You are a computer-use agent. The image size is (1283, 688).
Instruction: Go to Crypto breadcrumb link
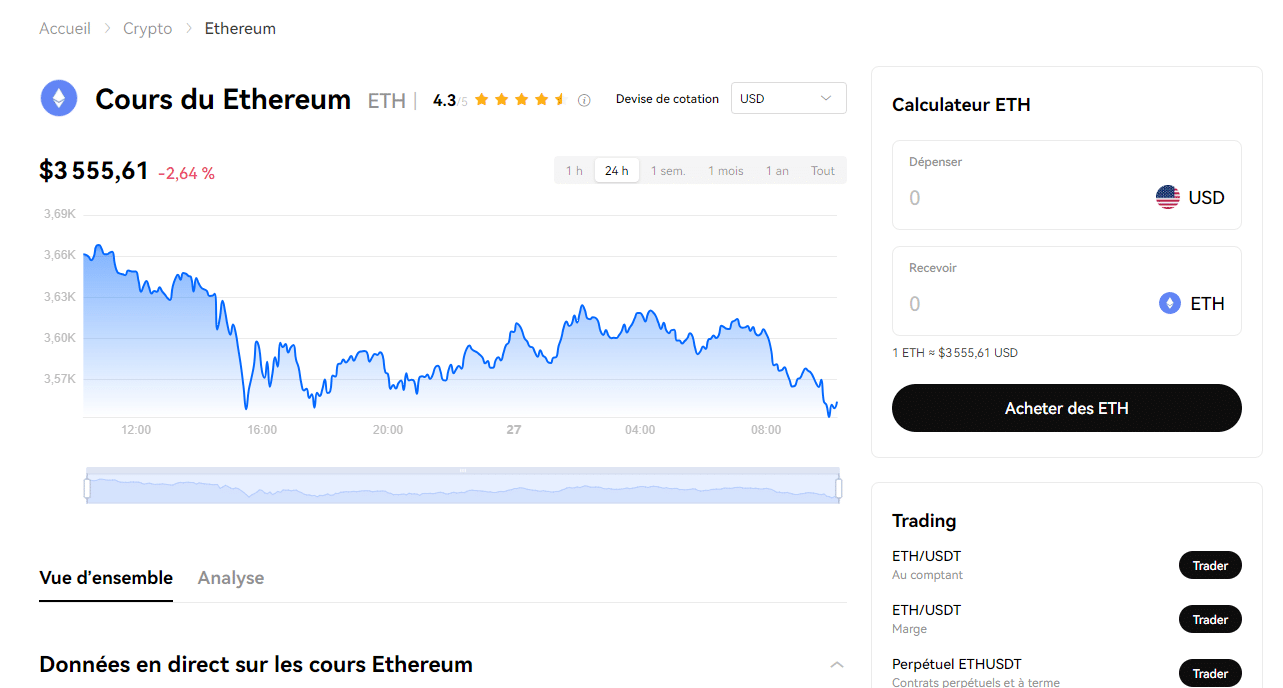(x=148, y=28)
